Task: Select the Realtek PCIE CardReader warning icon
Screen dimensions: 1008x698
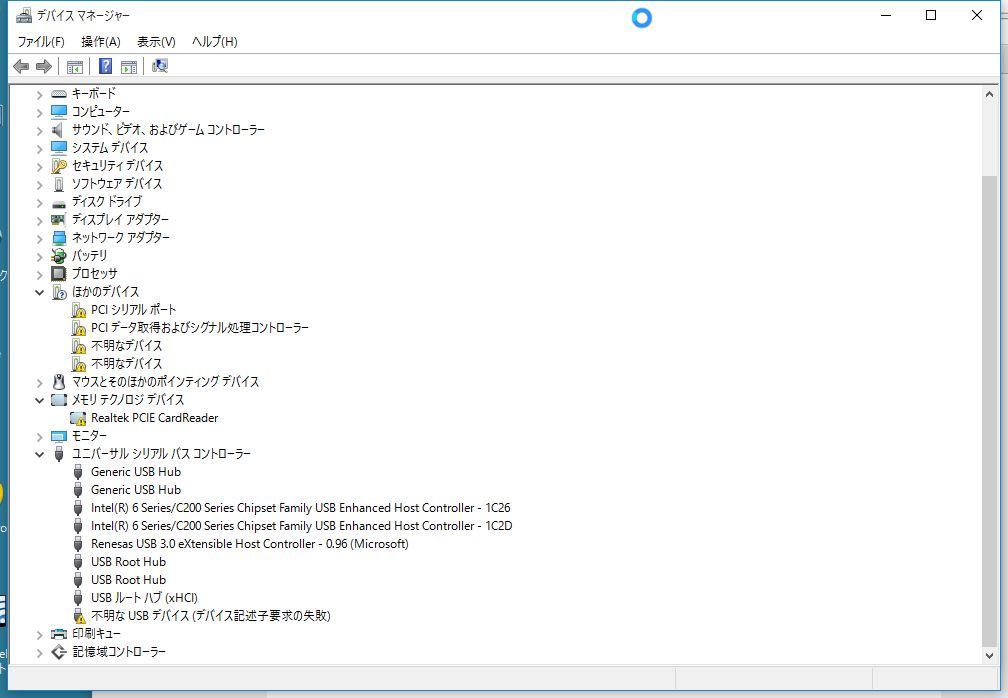Action: pos(78,418)
